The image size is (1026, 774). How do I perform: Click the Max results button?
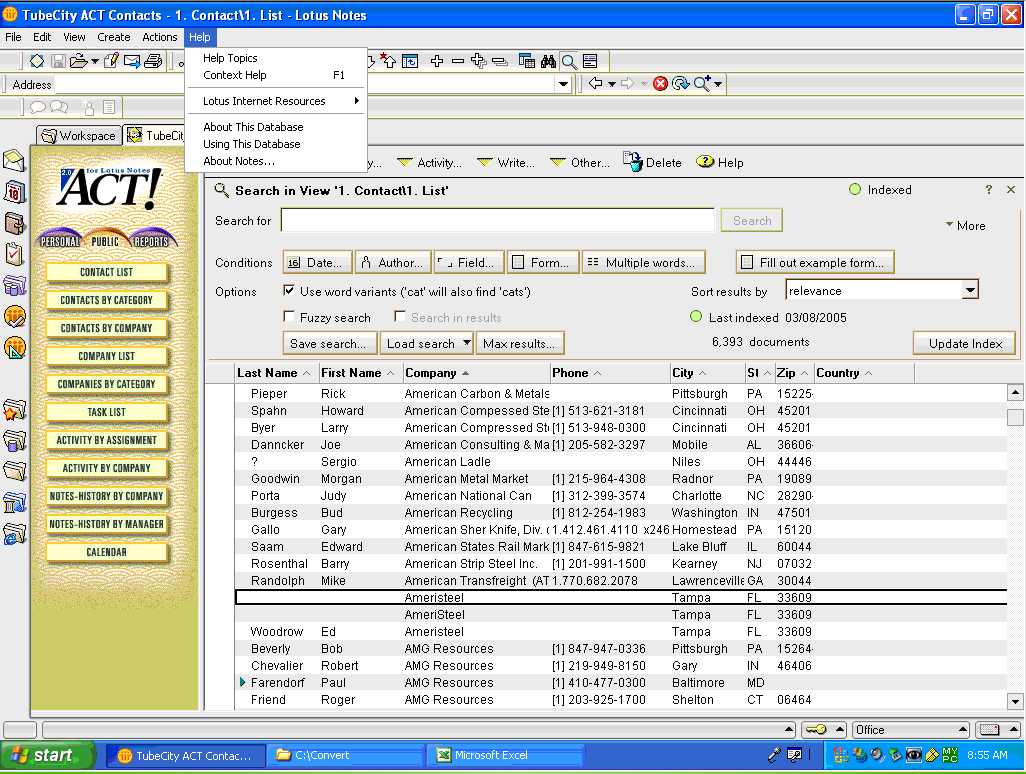520,343
